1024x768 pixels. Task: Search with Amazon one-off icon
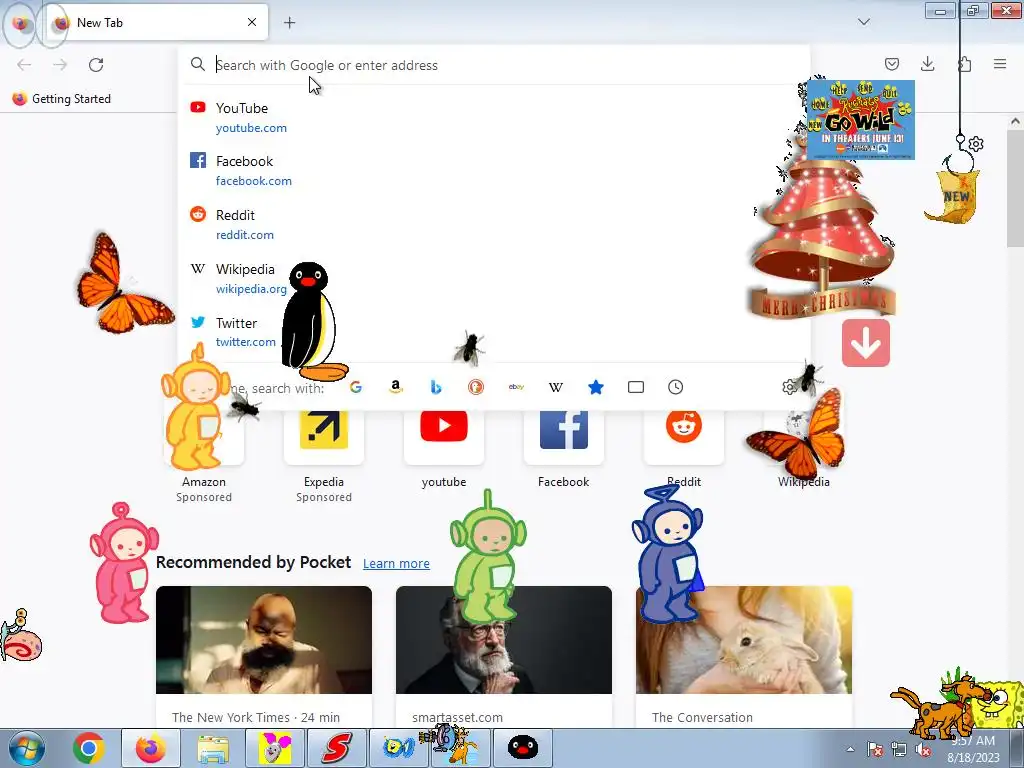pyautogui.click(x=396, y=387)
